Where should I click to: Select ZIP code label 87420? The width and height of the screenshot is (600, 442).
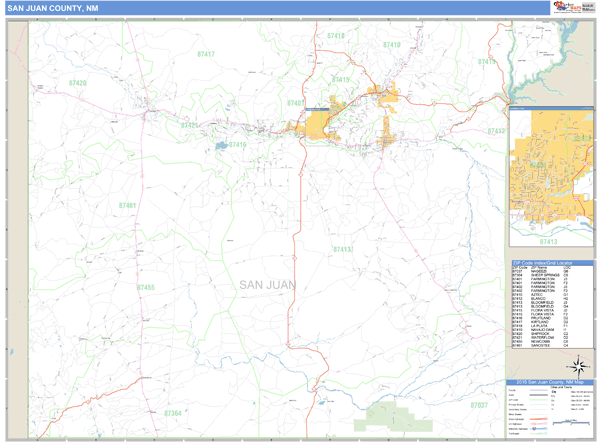[77, 83]
